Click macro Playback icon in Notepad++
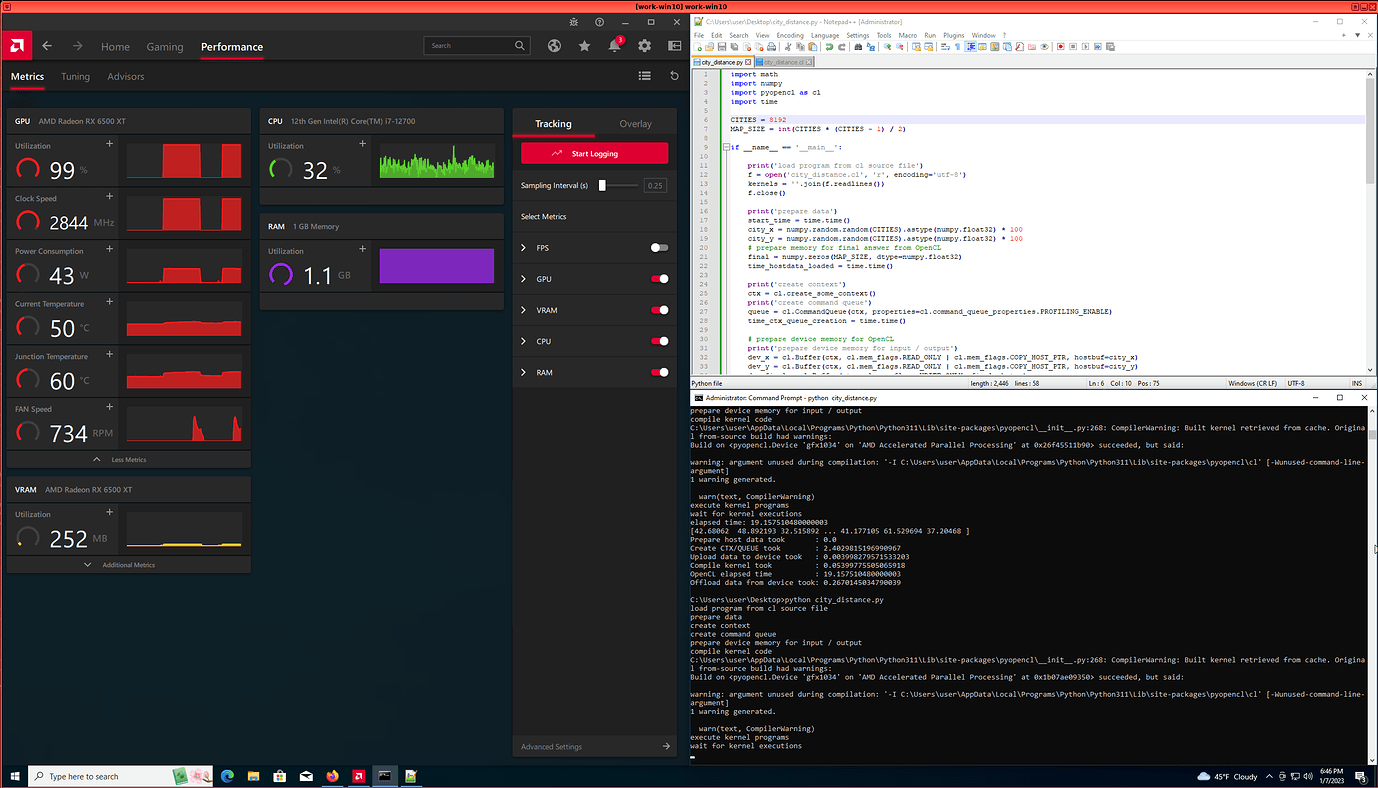The height and width of the screenshot is (788, 1378). [1085, 47]
